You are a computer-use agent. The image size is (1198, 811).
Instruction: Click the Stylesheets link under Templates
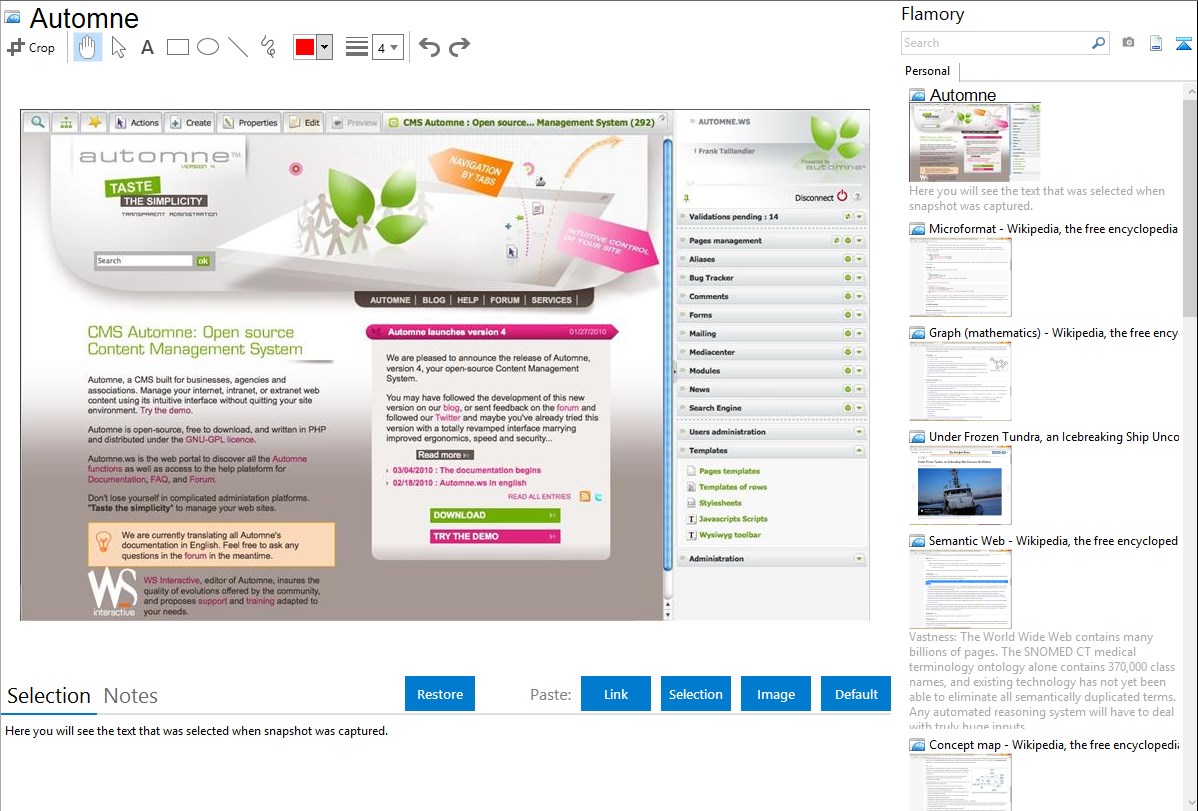tap(720, 503)
